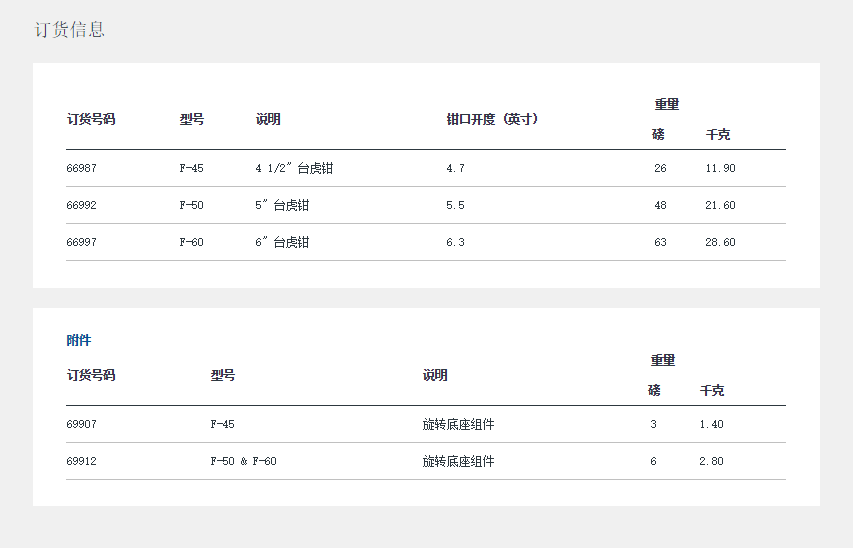
Task: Select order code 66987
Action: [x=82, y=168]
